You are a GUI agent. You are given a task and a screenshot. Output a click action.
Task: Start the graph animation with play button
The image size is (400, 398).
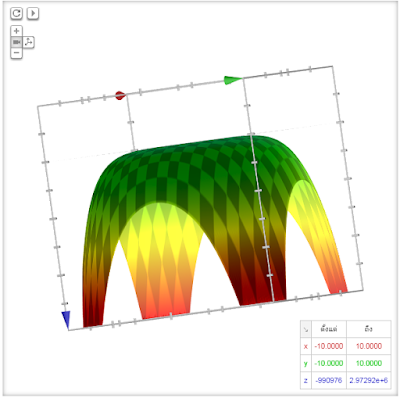[33, 13]
